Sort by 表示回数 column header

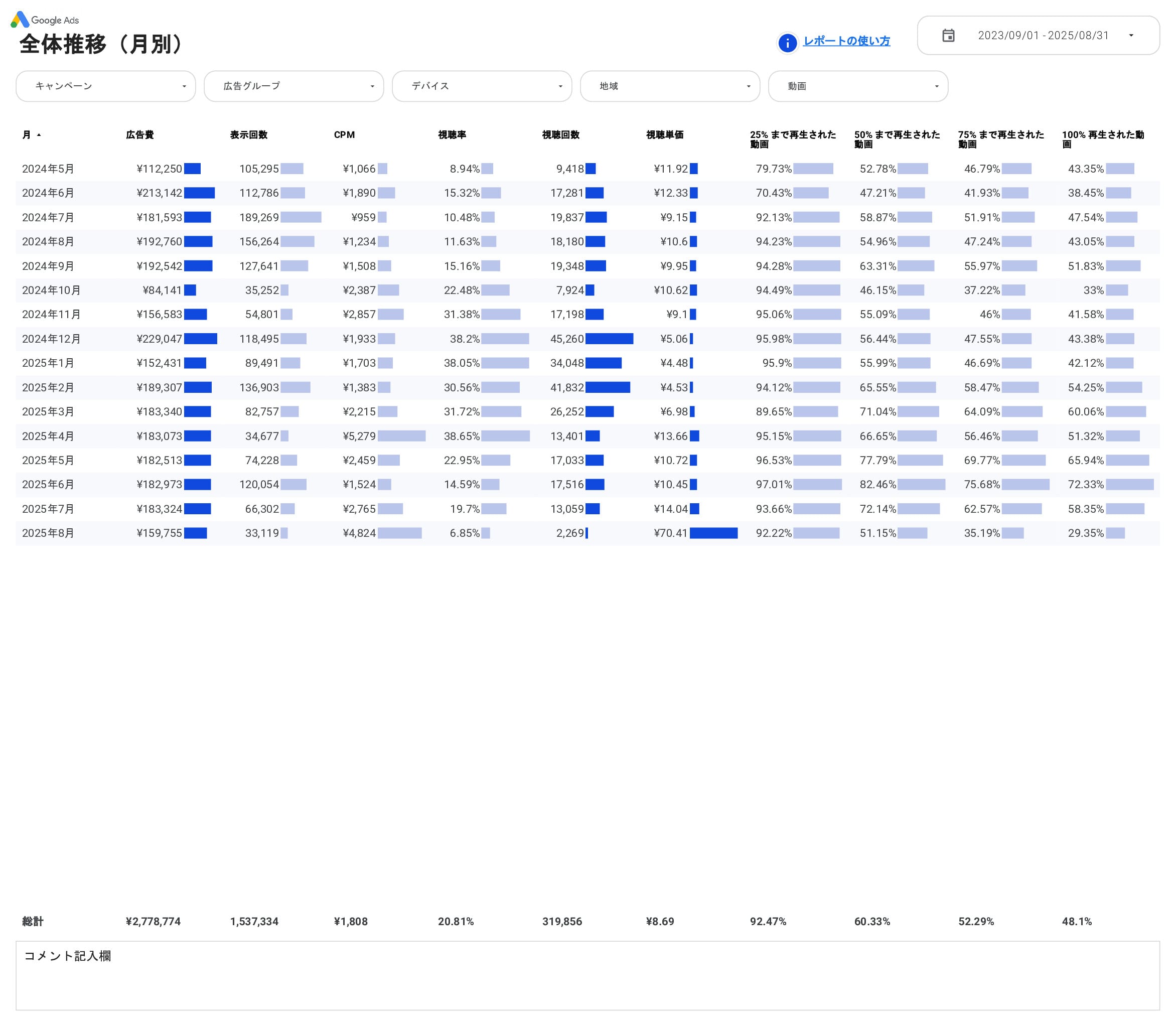tap(248, 135)
